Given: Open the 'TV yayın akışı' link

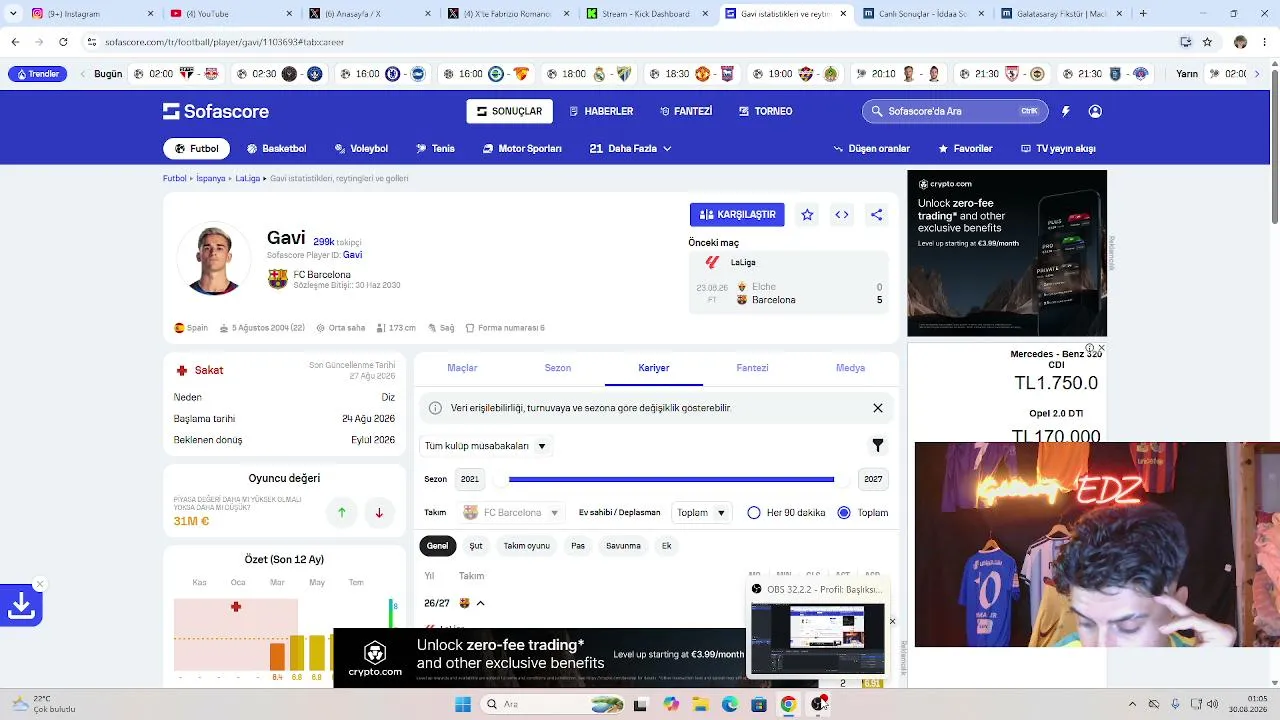Looking at the screenshot, I should pyautogui.click(x=1058, y=148).
